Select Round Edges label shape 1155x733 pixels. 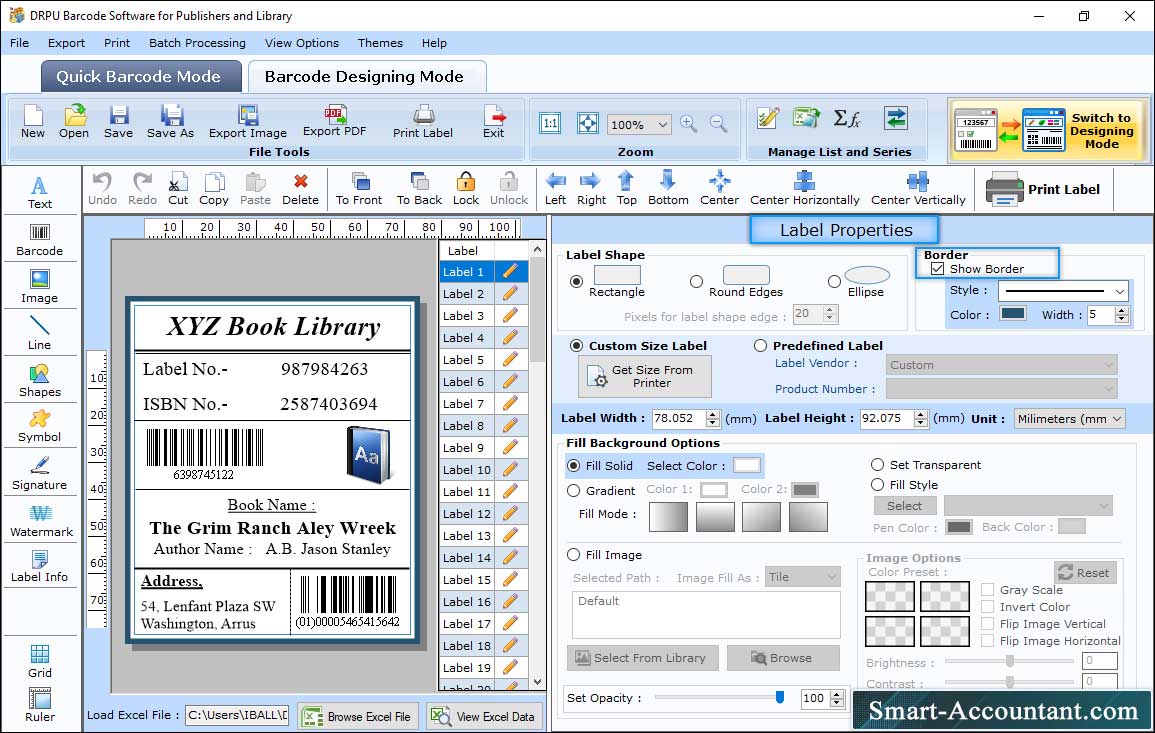click(696, 281)
